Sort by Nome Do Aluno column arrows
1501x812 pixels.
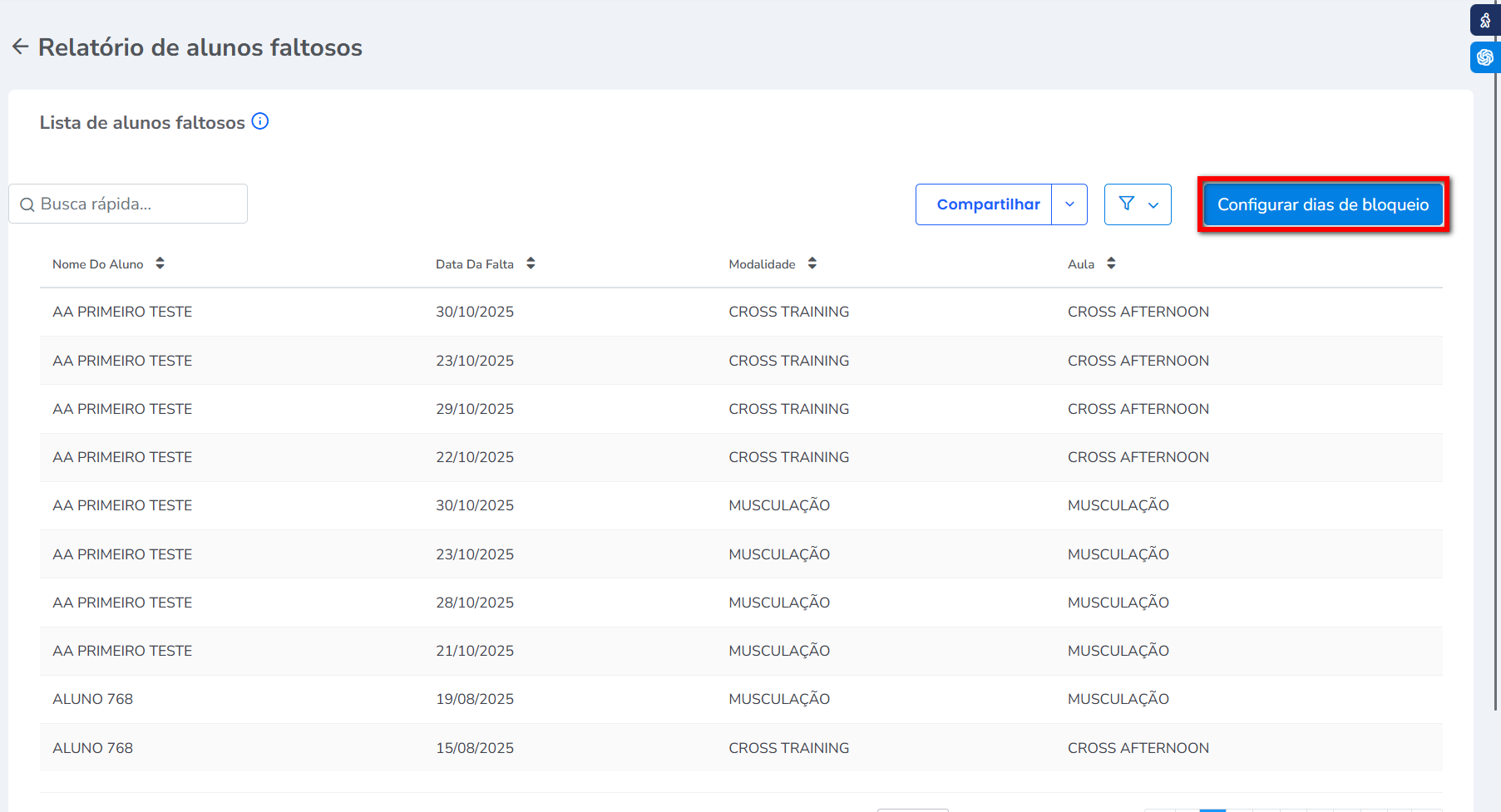[160, 263]
